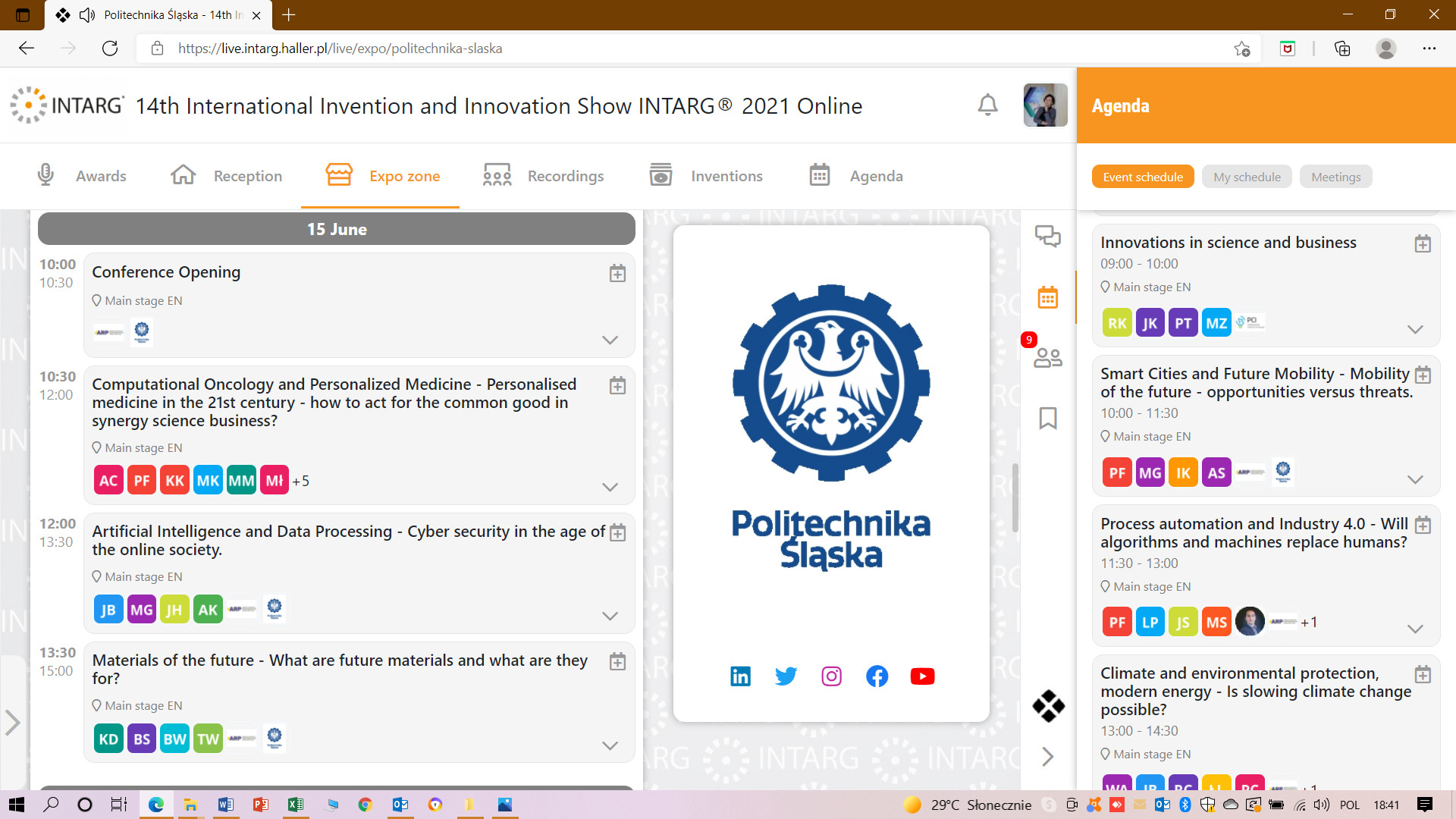Open the Inventions tab

[x=705, y=176]
